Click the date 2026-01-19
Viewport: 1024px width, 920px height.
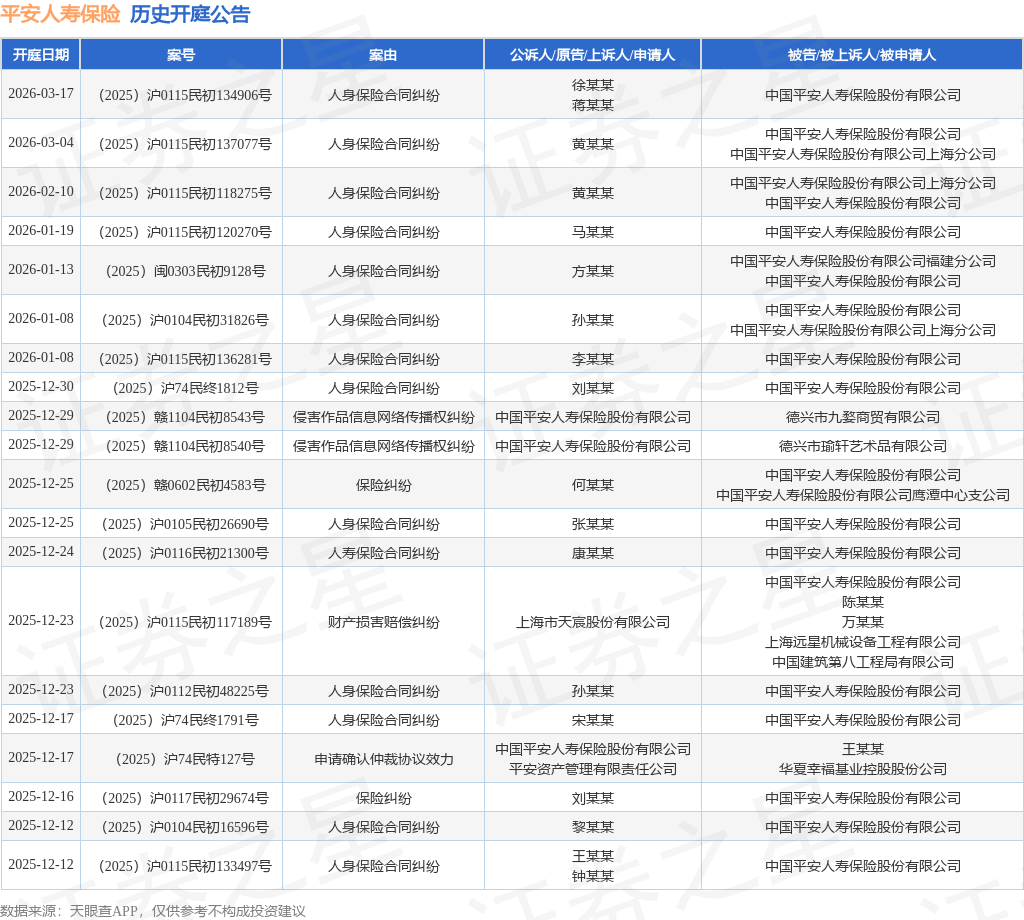click(x=40, y=231)
